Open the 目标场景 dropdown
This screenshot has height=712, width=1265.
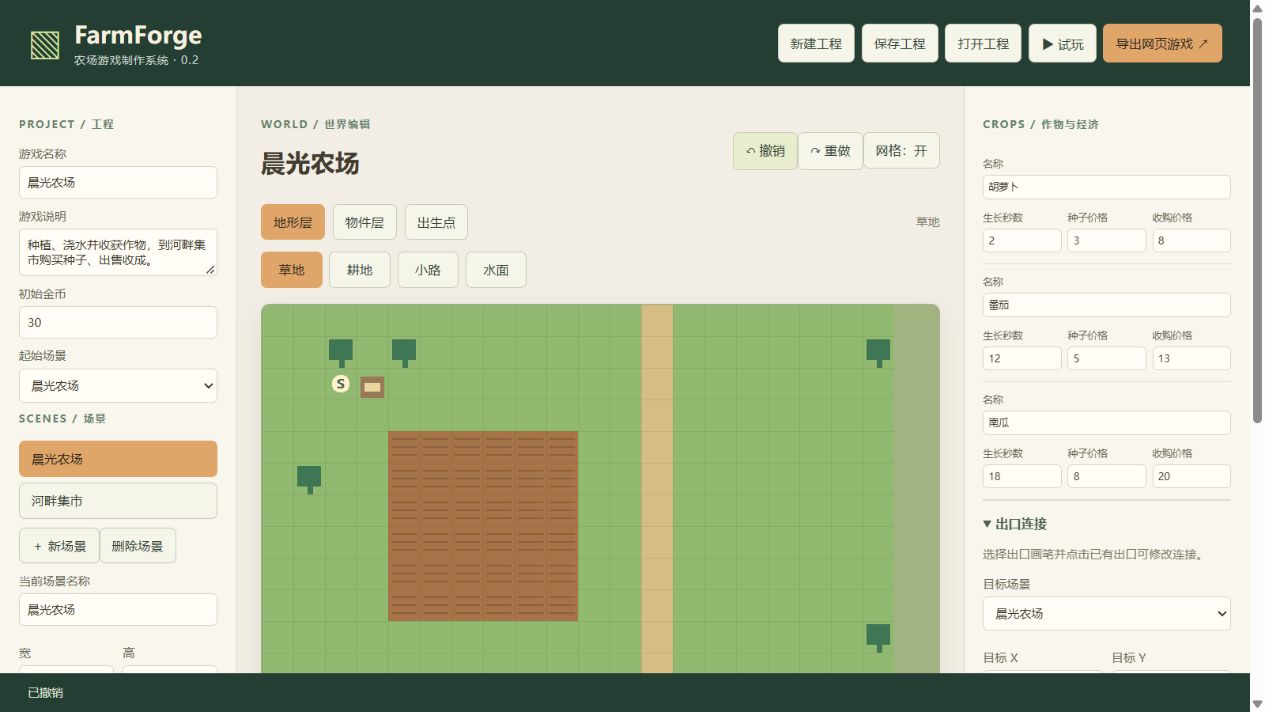[1106, 614]
